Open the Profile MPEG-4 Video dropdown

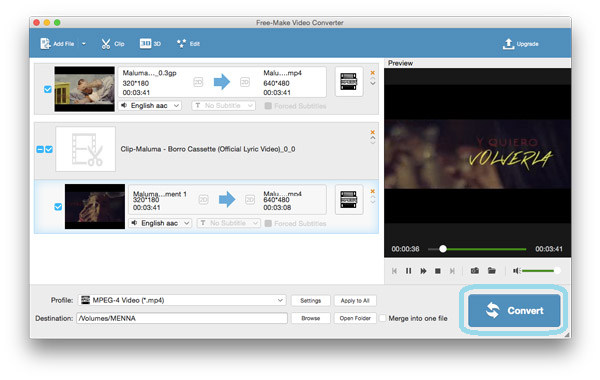(x=183, y=300)
